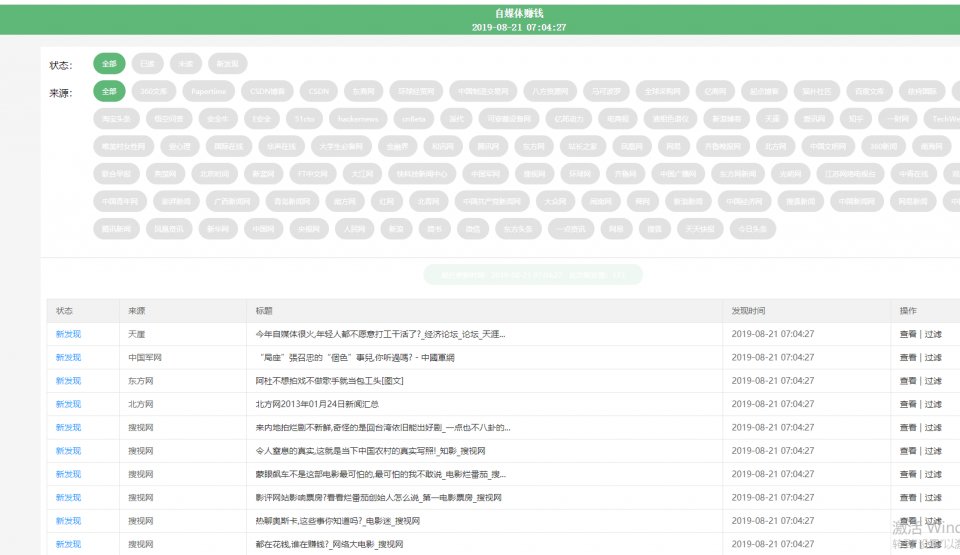
Task: Open 新发现 status of 北方网 row
Action: (68, 404)
